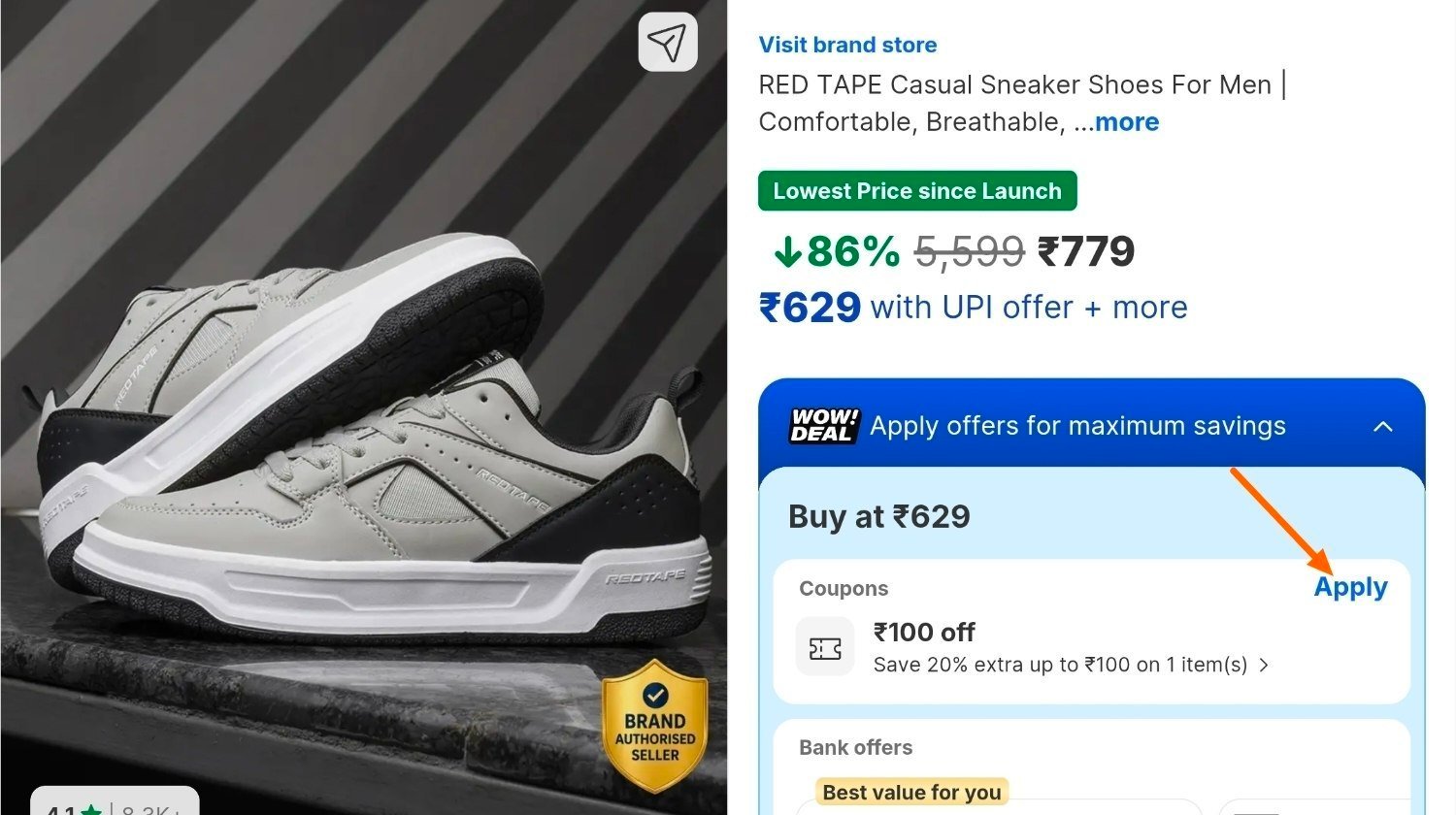Image resolution: width=1456 pixels, height=815 pixels.
Task: Click the Bank offers section label
Action: pyautogui.click(x=855, y=748)
